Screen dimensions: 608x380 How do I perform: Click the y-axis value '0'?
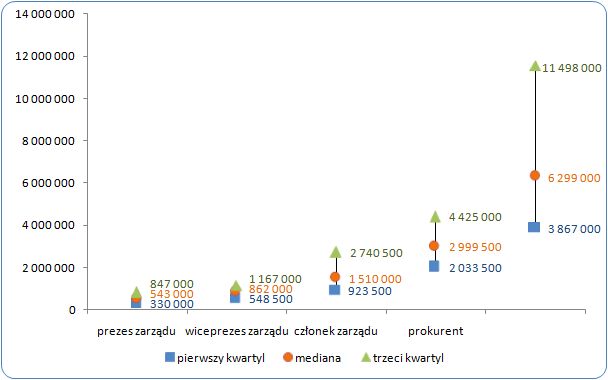pos(72,310)
